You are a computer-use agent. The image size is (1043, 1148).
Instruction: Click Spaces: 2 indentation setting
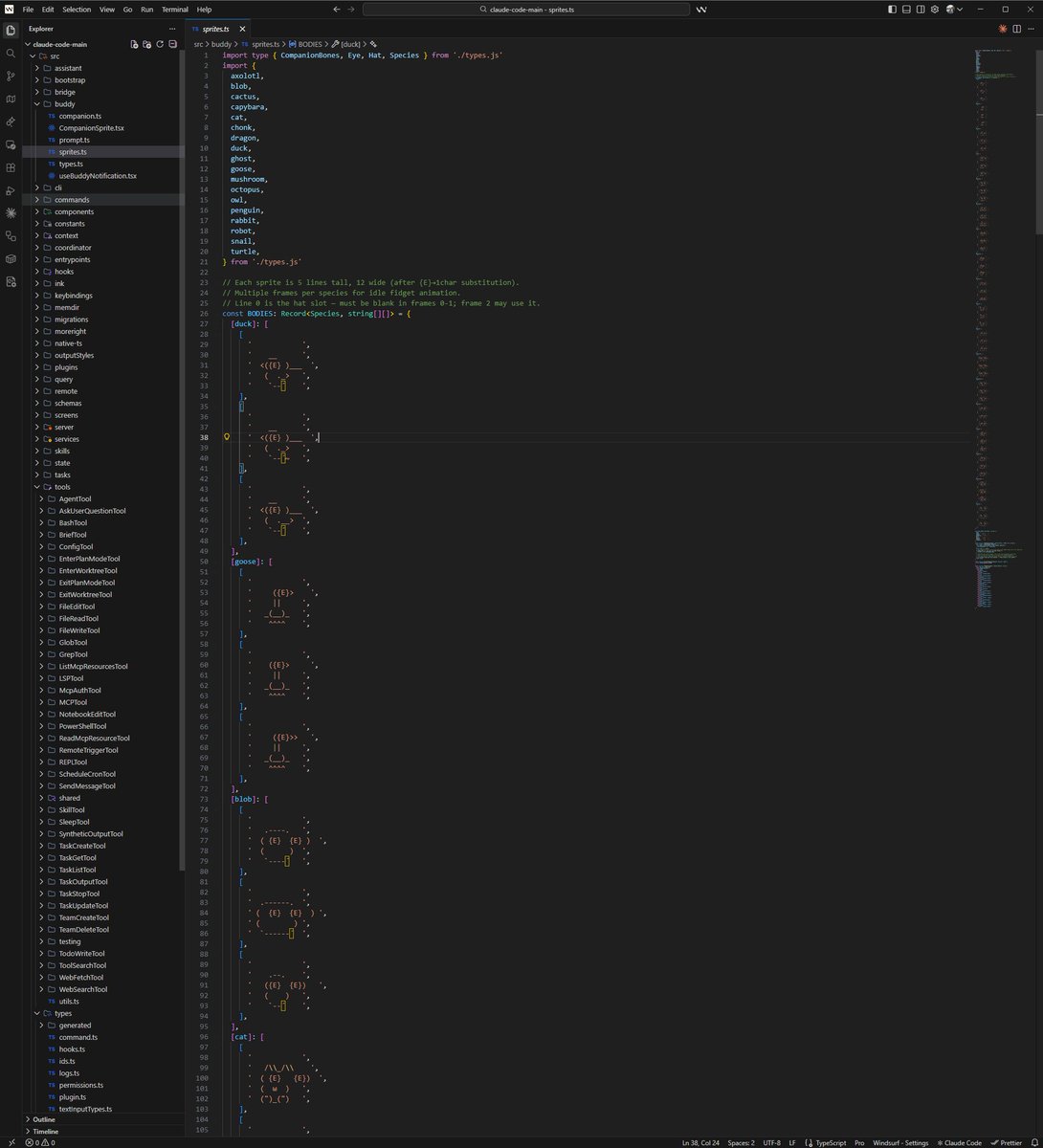tap(740, 1141)
